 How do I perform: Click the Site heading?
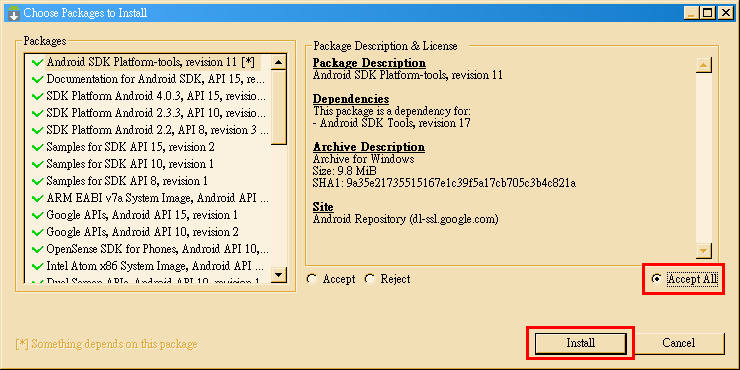click(x=323, y=207)
